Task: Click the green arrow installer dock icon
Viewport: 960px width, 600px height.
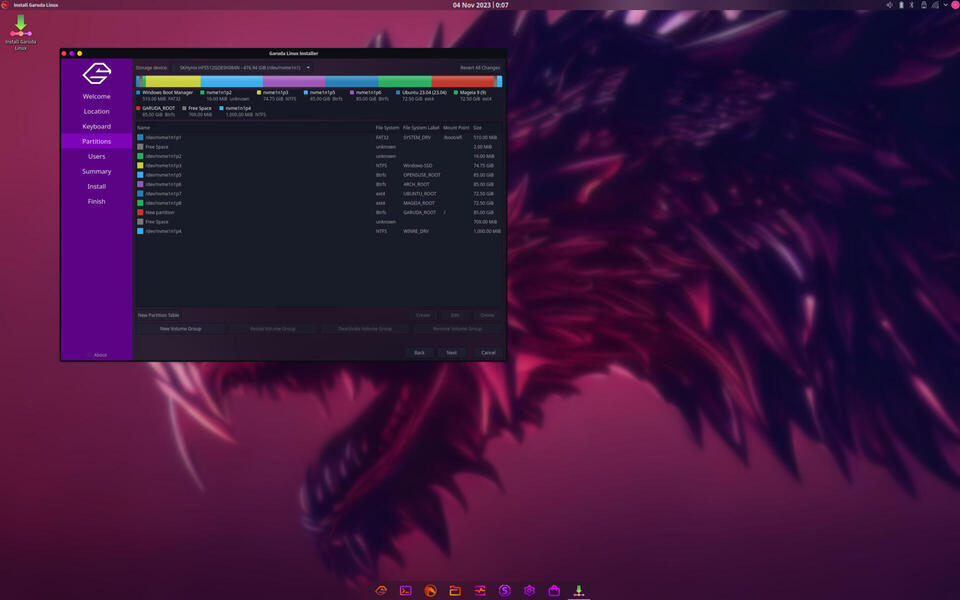Action: pos(579,590)
